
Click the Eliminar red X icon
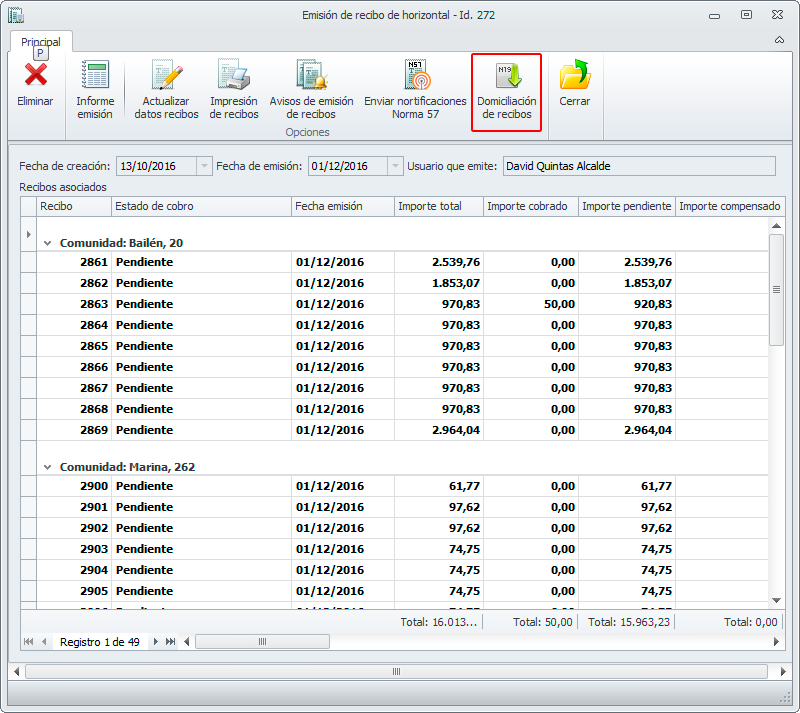[x=35, y=76]
